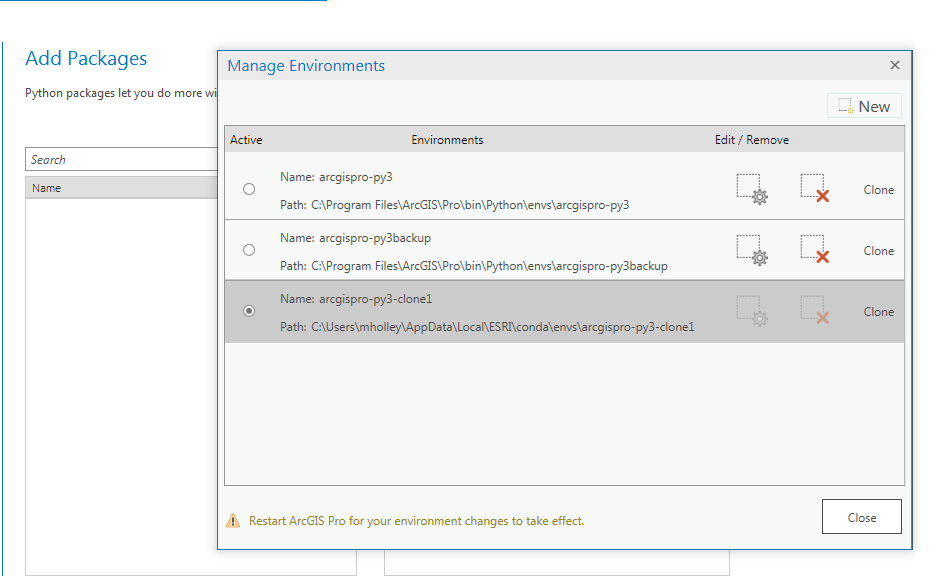Click the Close button in Manage Environments

(861, 517)
